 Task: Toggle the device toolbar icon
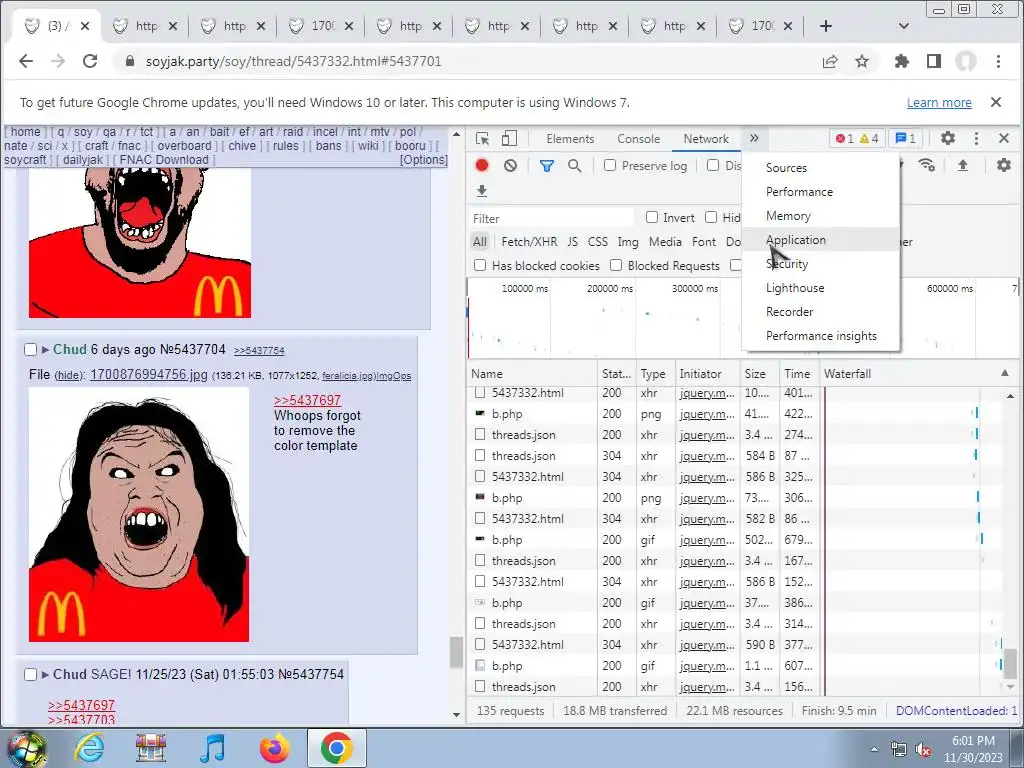(509, 138)
